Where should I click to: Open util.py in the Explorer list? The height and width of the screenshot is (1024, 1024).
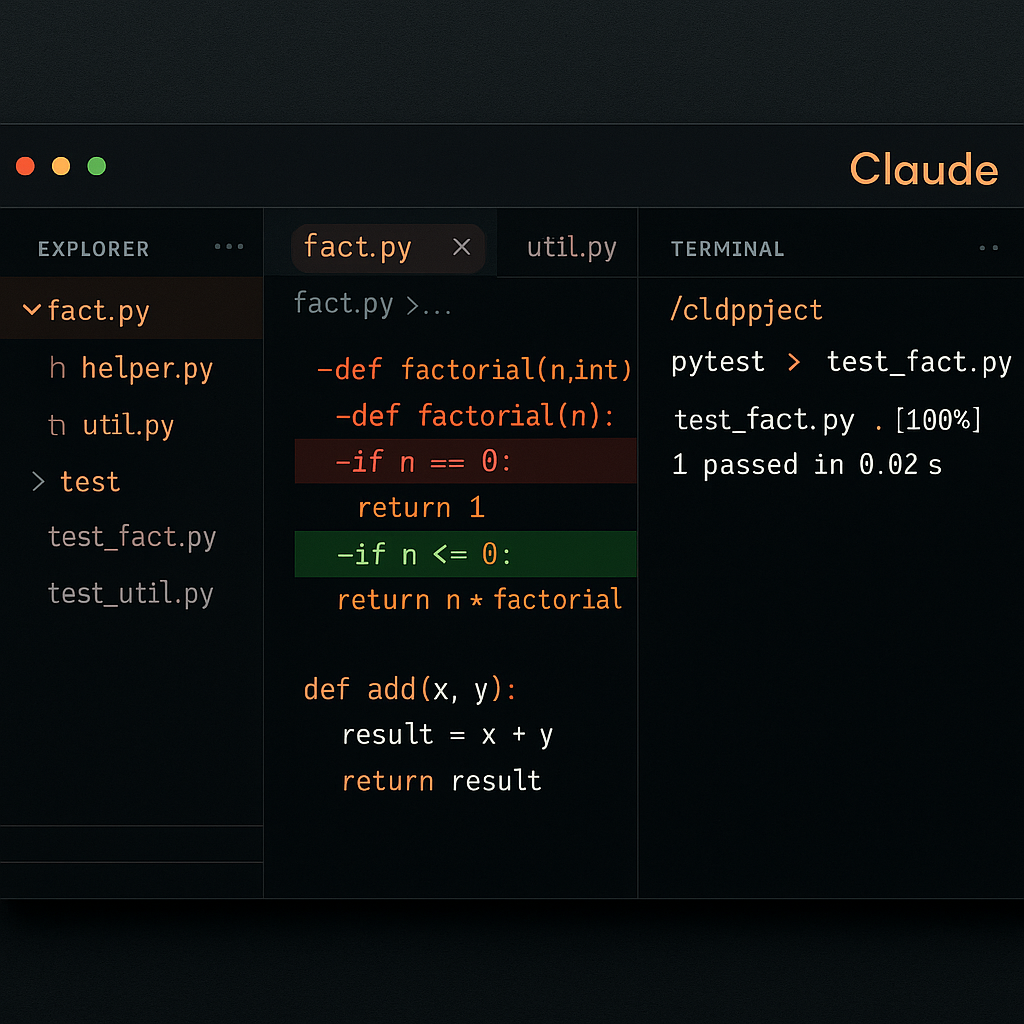tap(128, 425)
